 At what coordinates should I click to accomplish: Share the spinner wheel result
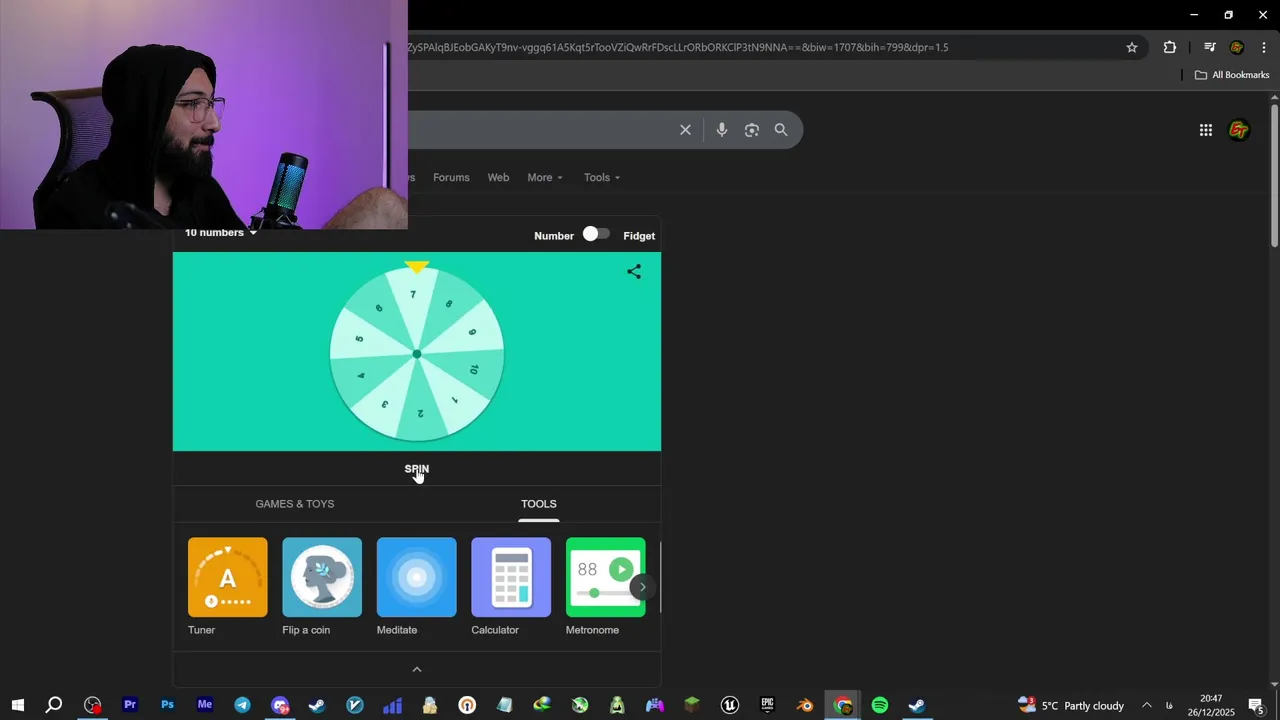(x=634, y=272)
